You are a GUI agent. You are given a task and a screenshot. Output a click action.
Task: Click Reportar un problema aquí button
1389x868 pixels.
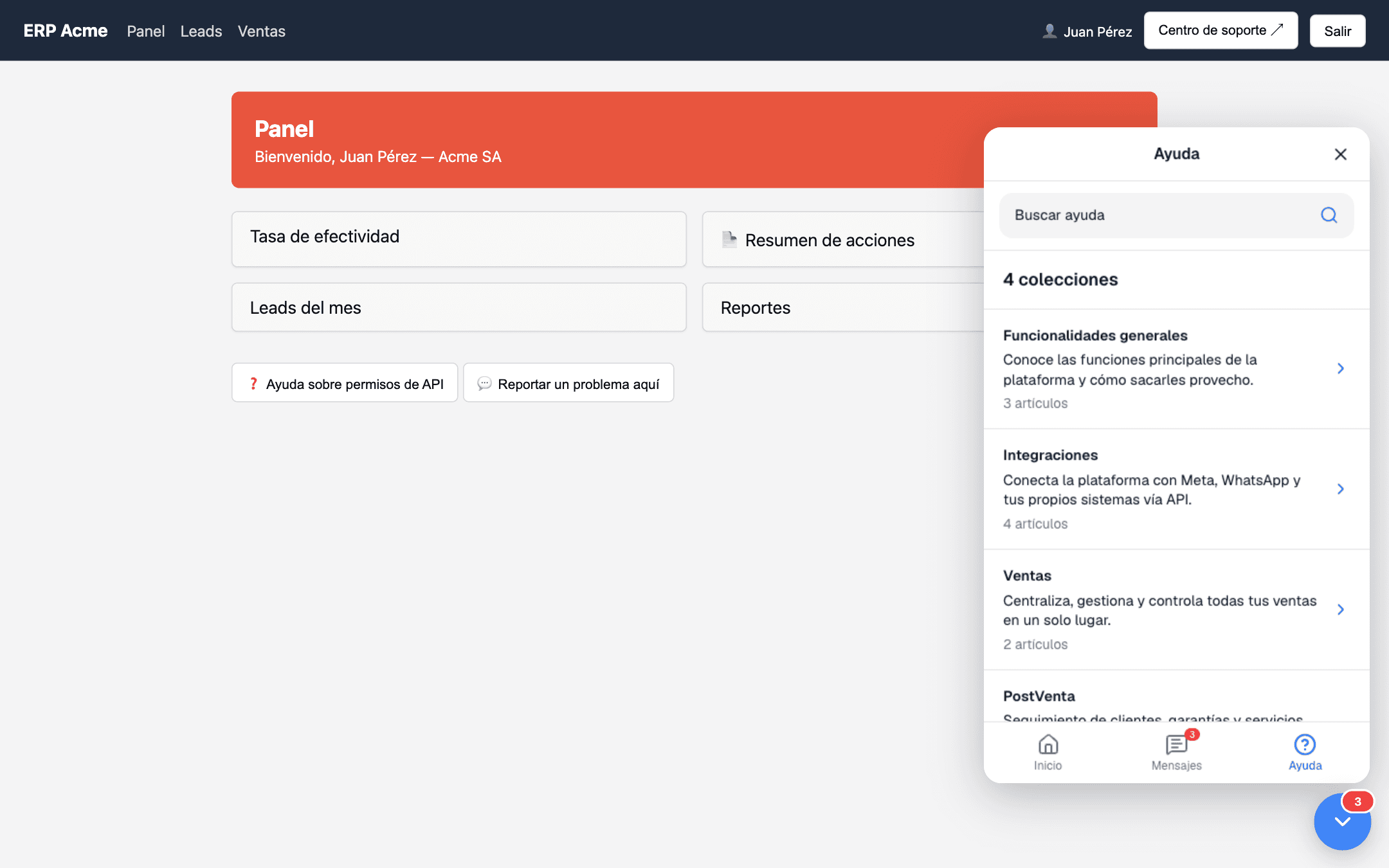[x=568, y=383]
